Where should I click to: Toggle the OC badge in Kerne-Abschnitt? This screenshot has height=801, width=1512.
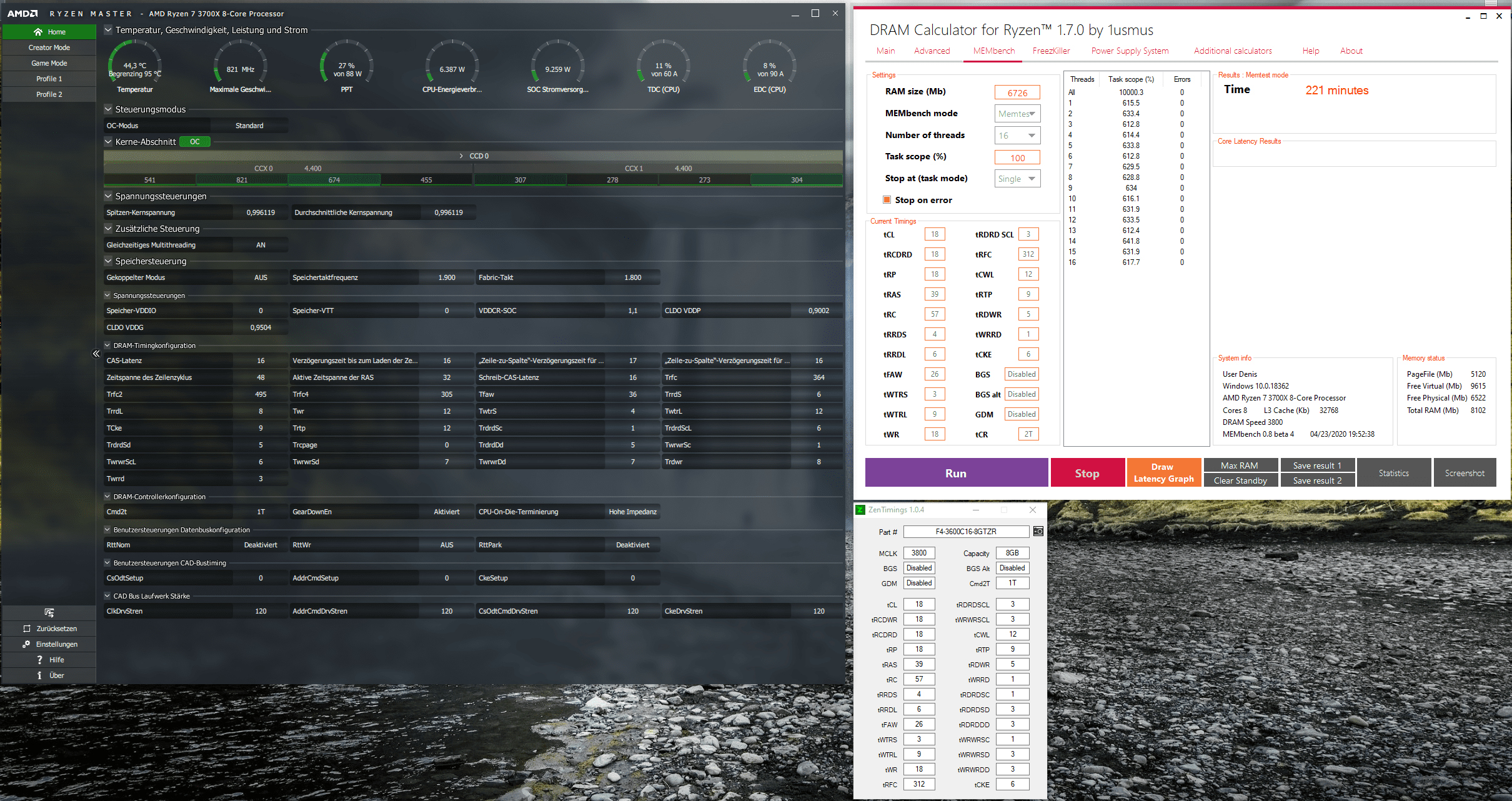point(195,142)
